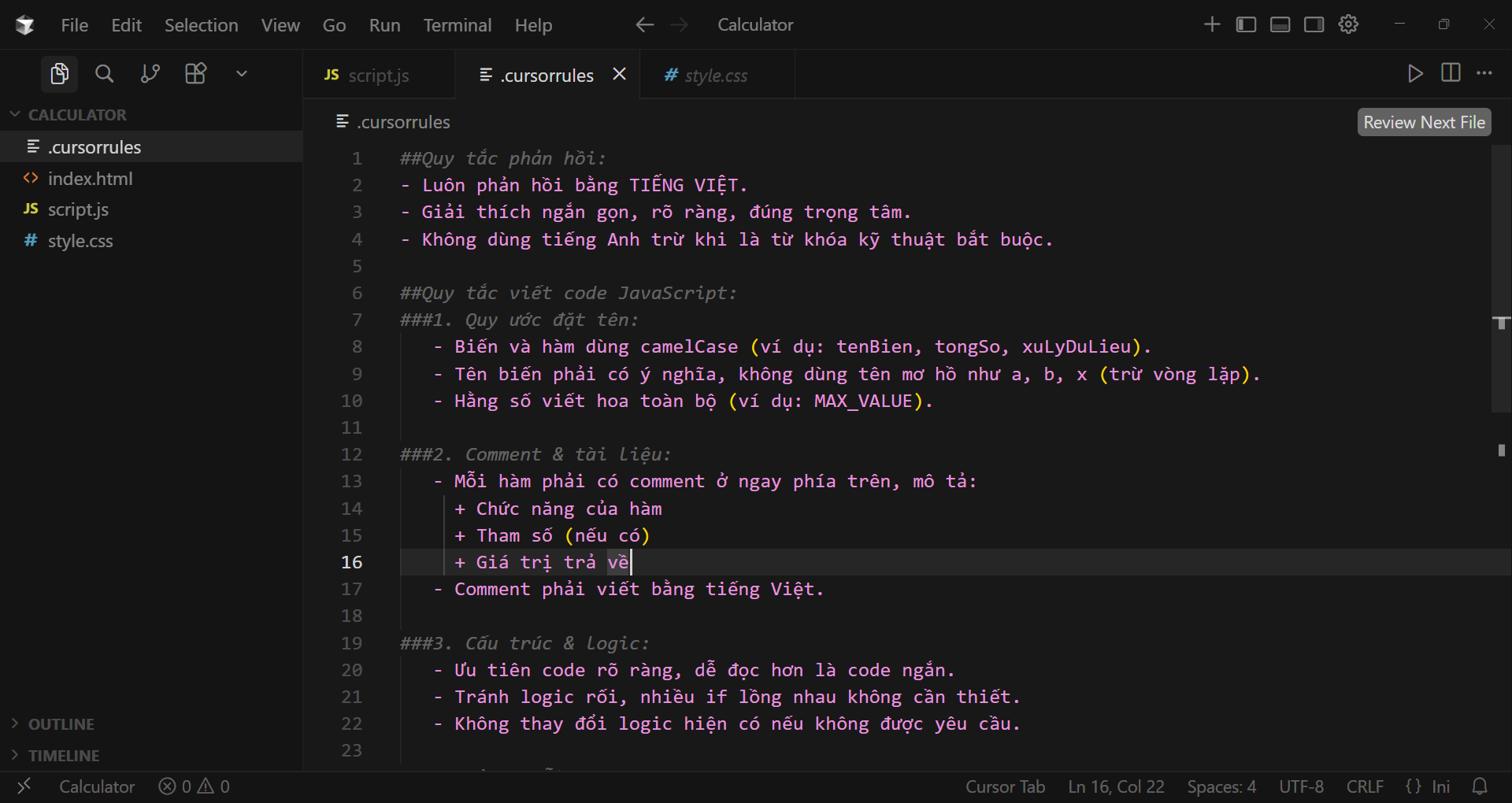Click the Review Next File button

1424,121
